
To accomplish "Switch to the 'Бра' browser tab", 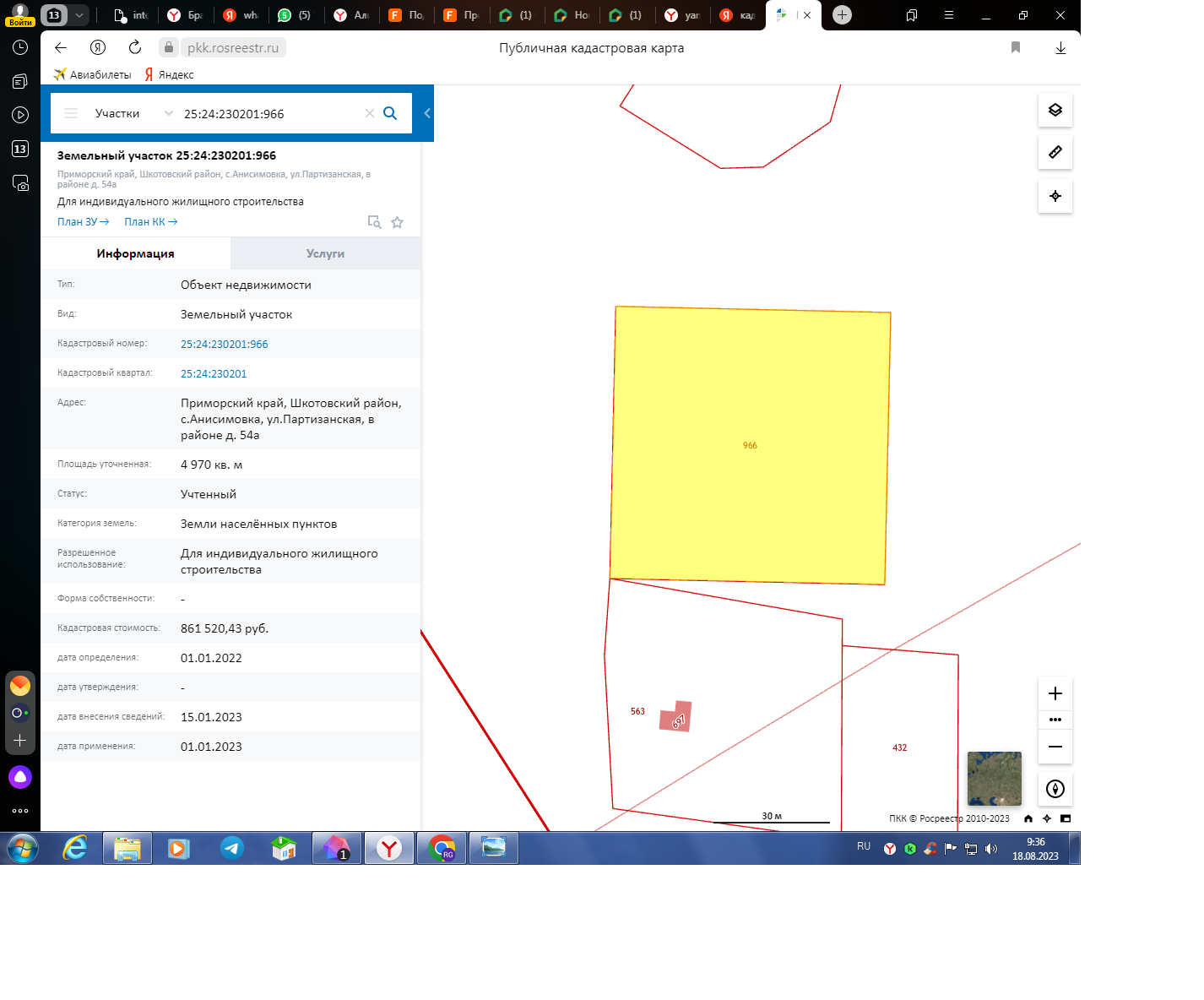I will (x=186, y=15).
